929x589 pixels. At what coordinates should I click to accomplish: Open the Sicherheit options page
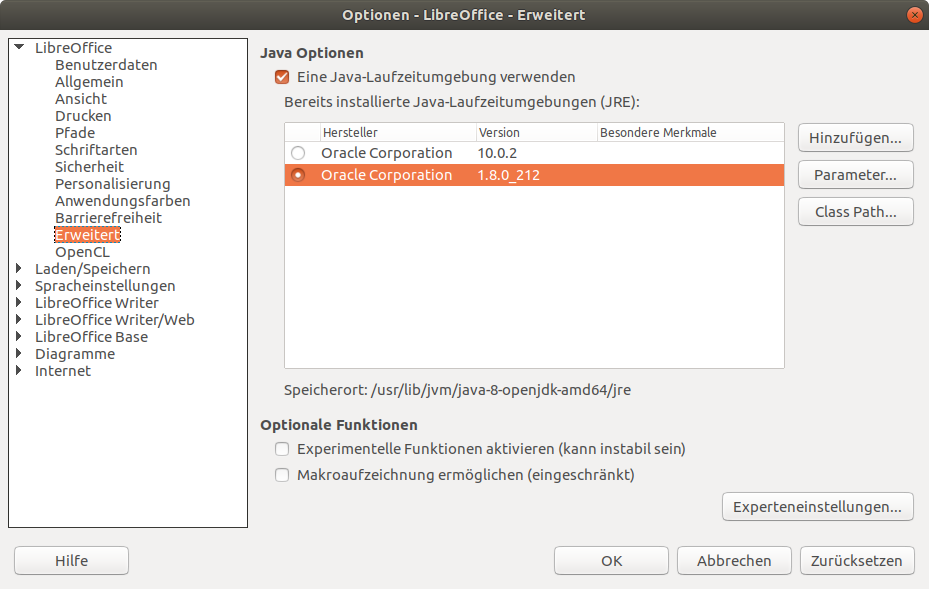(x=89, y=167)
